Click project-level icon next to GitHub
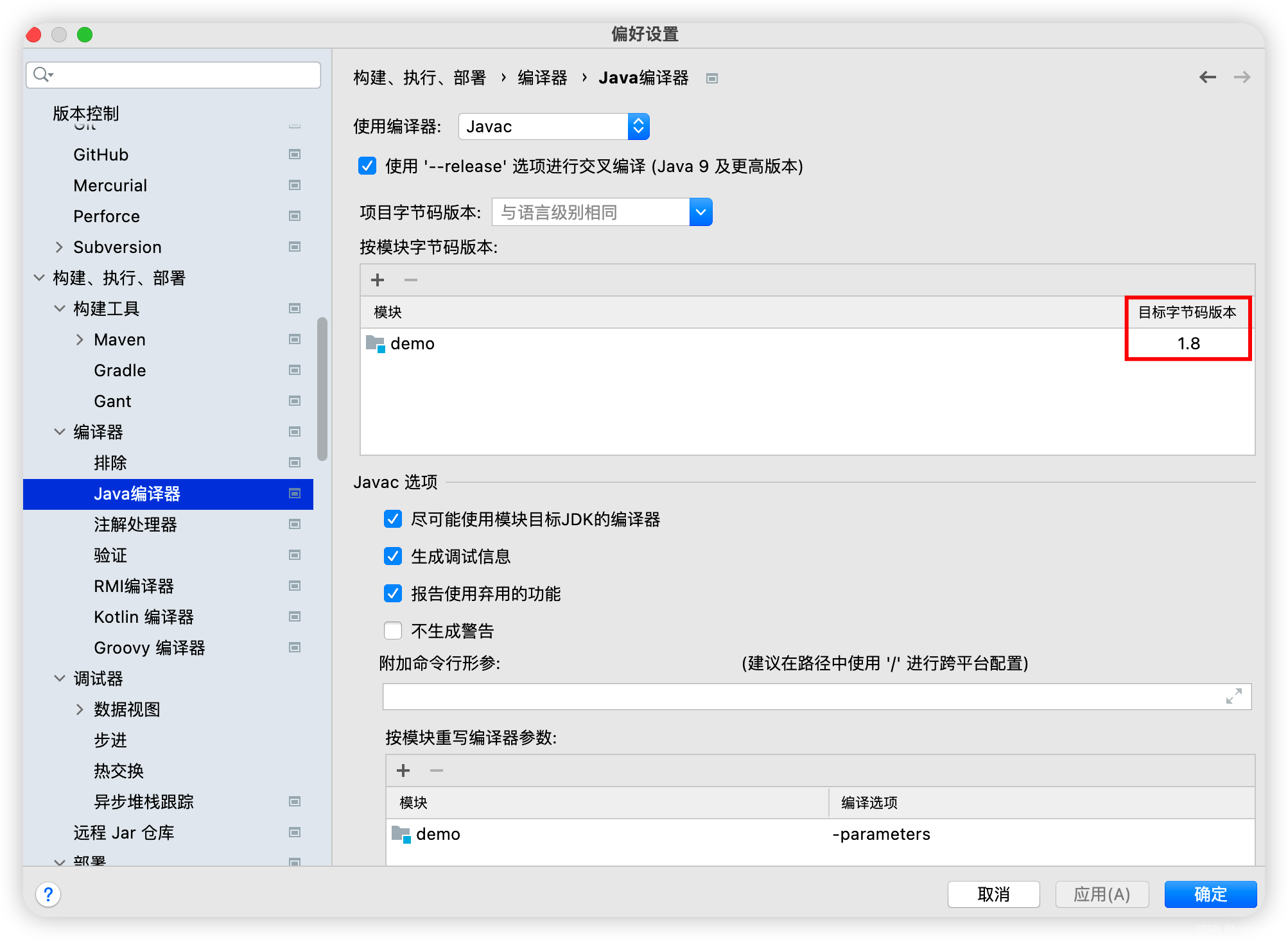This screenshot has width=1288, height=940. coord(295,155)
